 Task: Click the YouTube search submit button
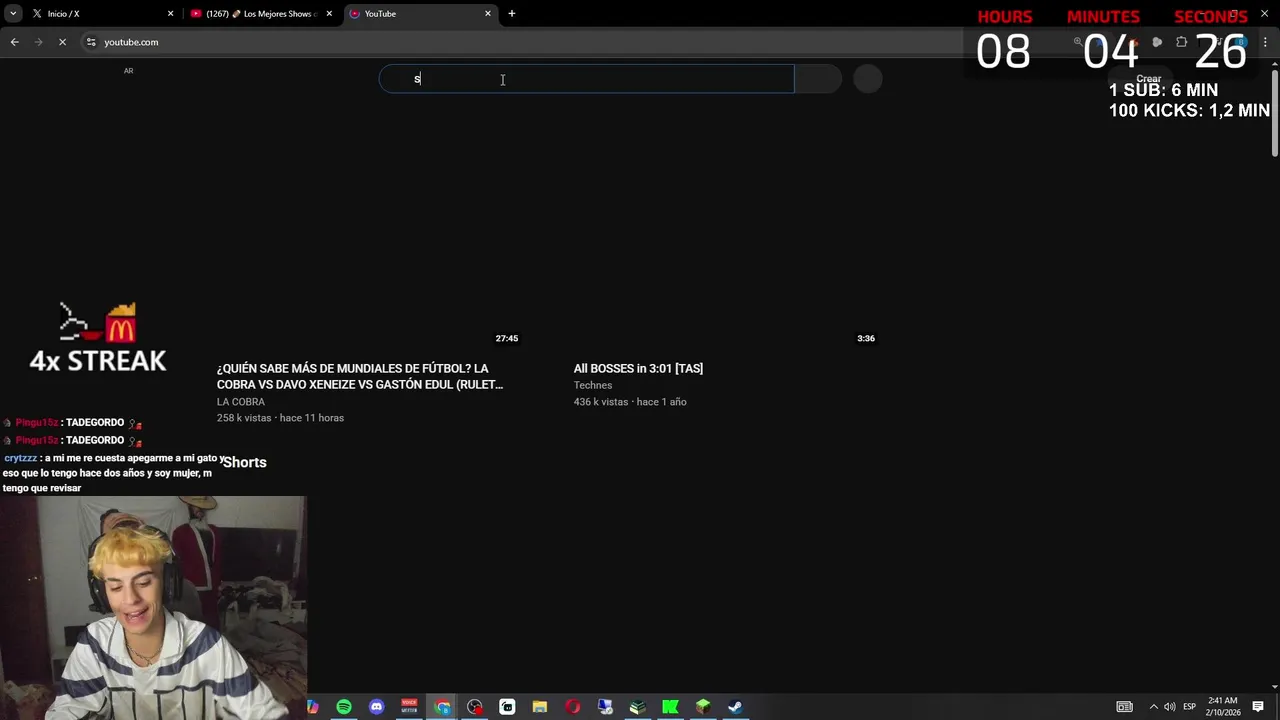pos(818,79)
